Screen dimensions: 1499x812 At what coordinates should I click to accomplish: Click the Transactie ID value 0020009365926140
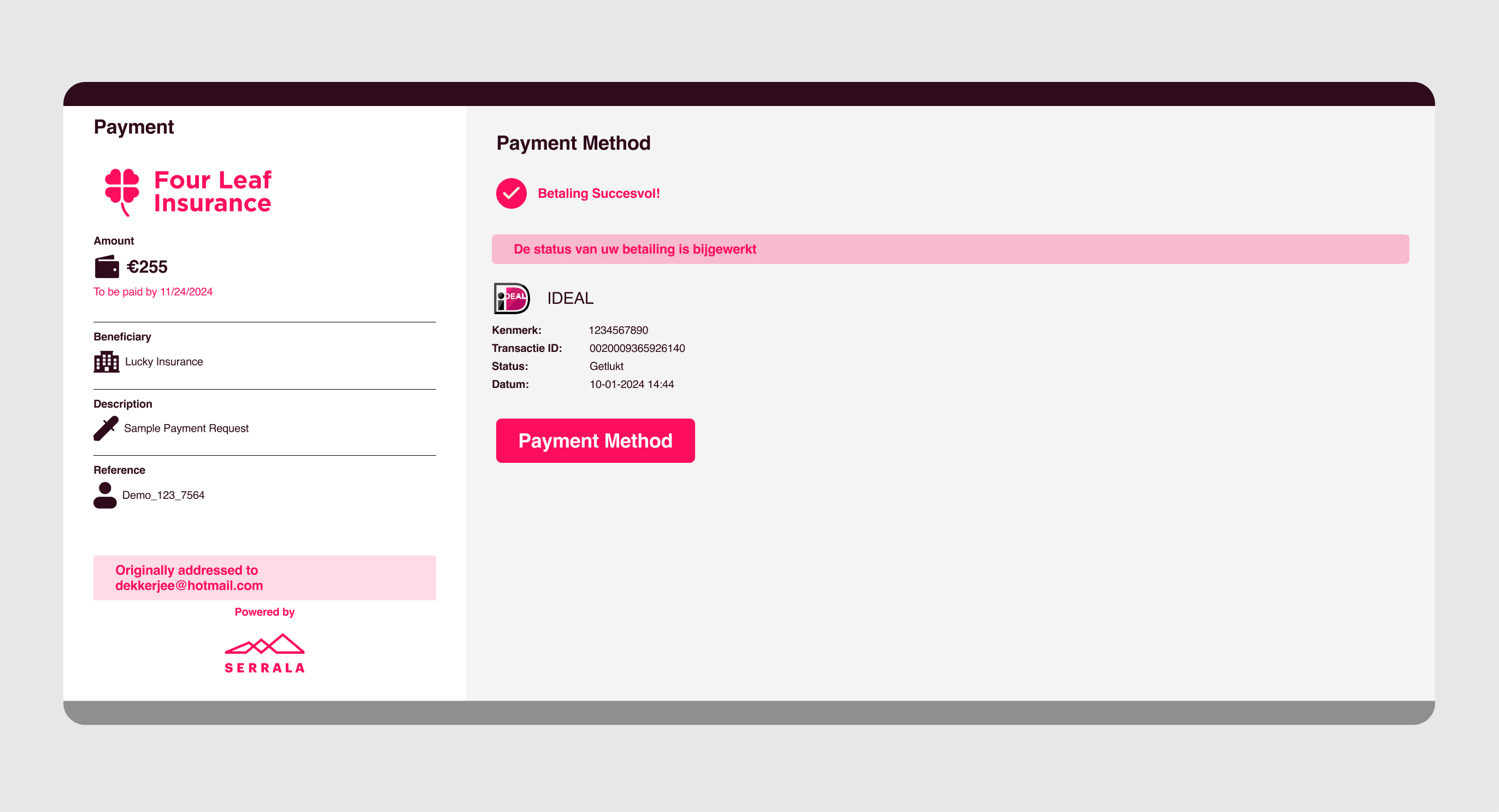coord(637,348)
